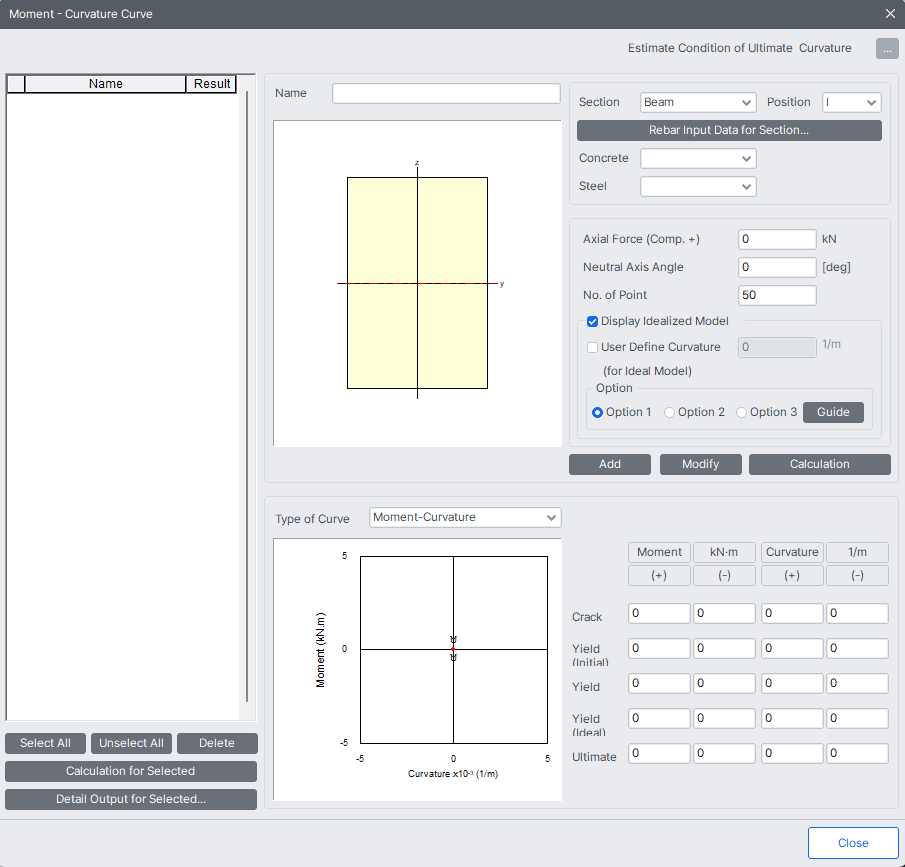905x867 pixels.
Task: Click the ellipsis button beside Estimate Condition of Ultimate Curvature
Action: tap(886, 48)
